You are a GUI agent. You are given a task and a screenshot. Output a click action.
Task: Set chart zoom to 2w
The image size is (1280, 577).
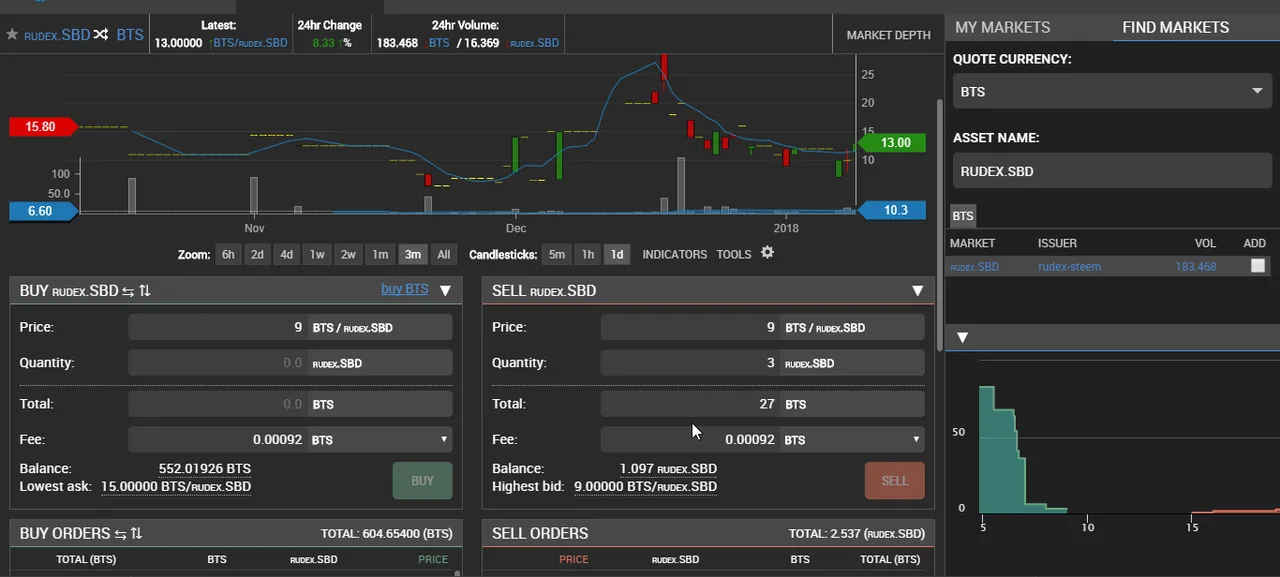pos(348,255)
